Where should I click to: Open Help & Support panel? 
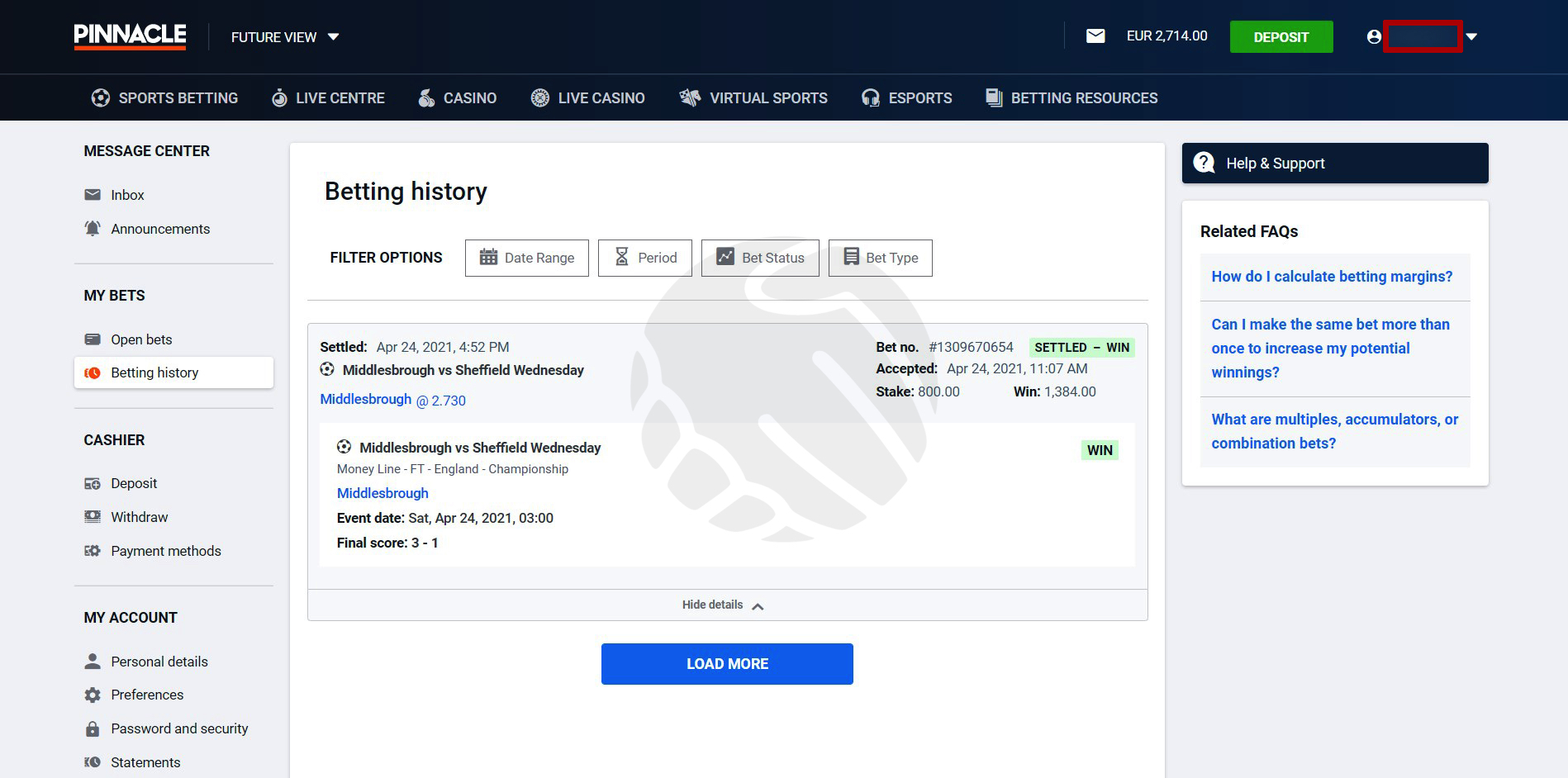[x=1335, y=164]
